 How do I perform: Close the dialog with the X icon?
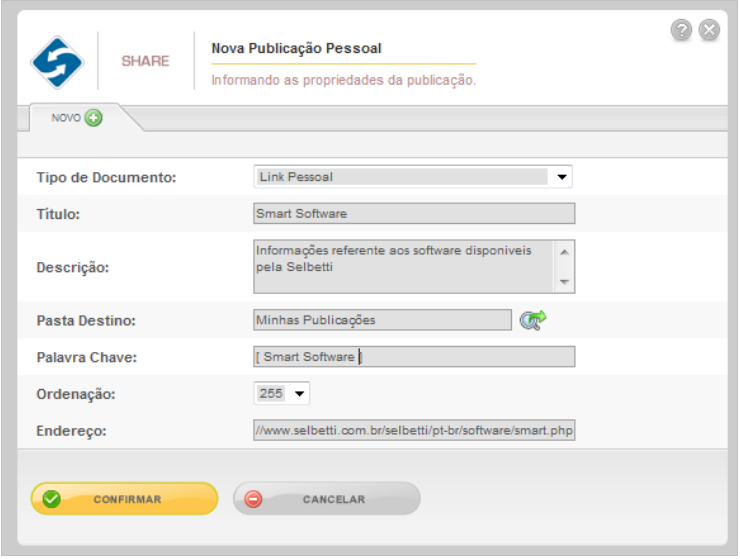click(709, 30)
